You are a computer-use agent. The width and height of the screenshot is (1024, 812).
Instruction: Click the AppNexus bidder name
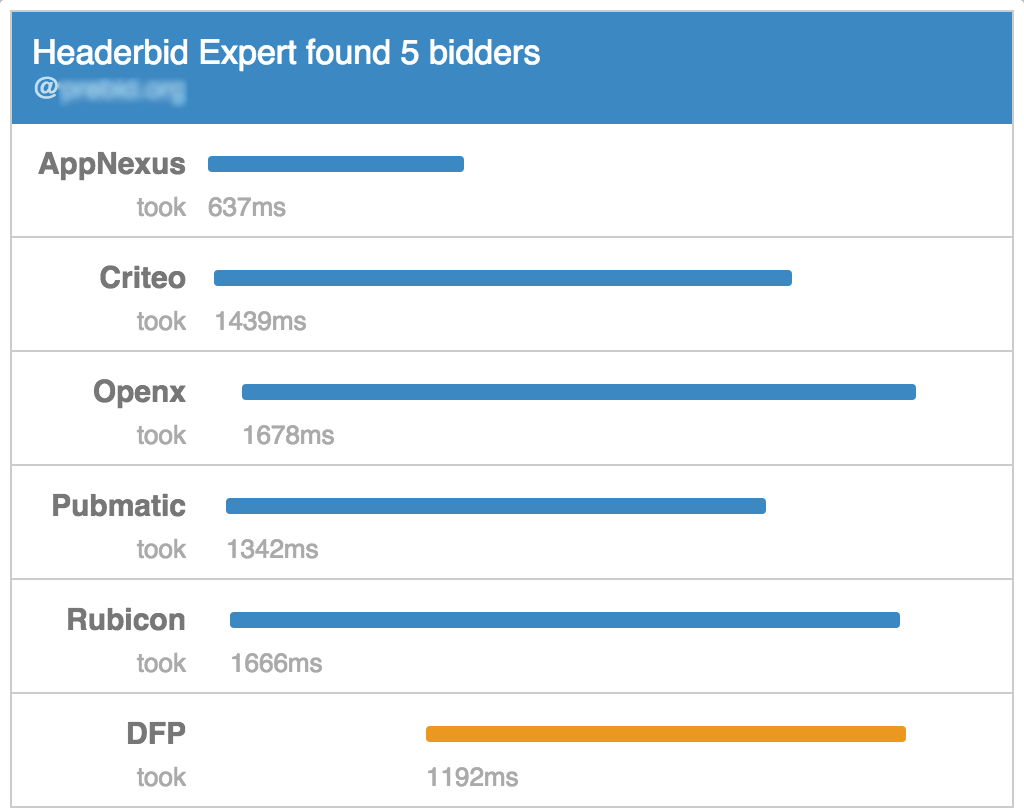click(x=110, y=164)
